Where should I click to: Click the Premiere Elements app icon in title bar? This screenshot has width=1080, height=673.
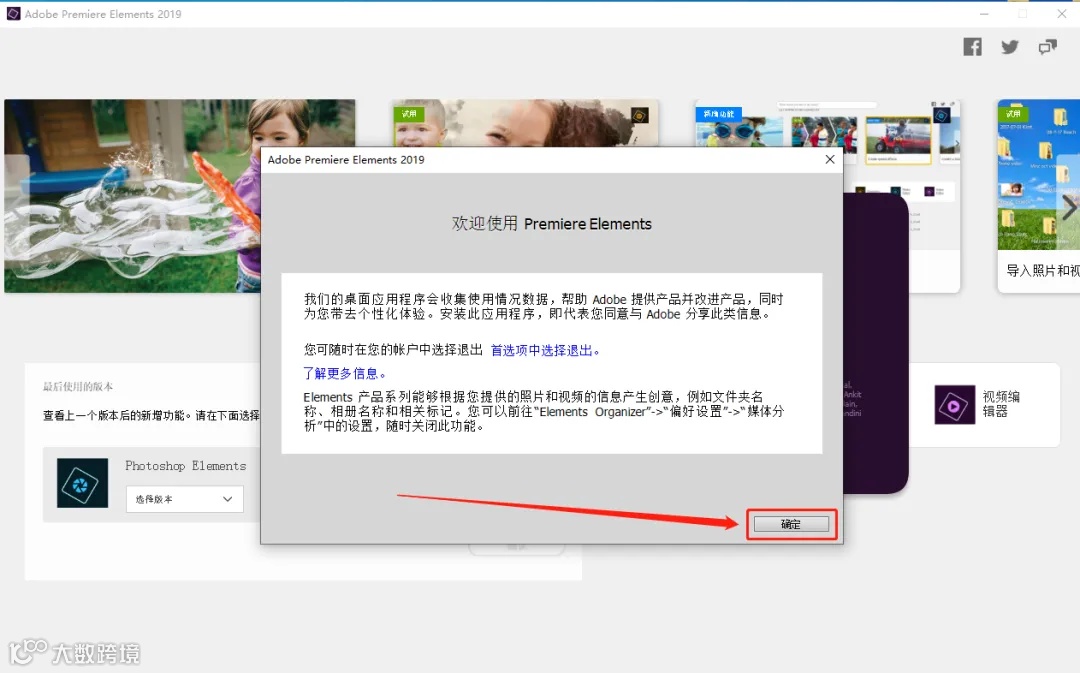click(x=13, y=14)
